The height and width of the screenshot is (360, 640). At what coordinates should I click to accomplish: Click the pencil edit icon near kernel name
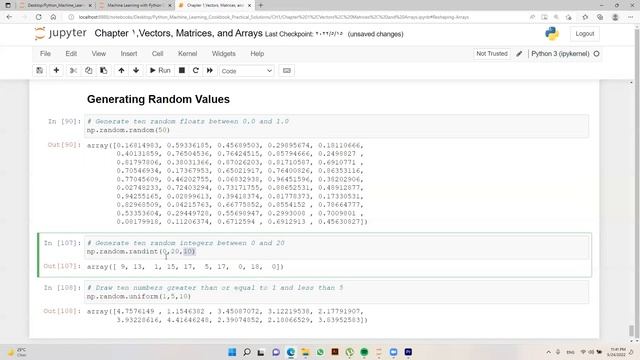(519, 54)
